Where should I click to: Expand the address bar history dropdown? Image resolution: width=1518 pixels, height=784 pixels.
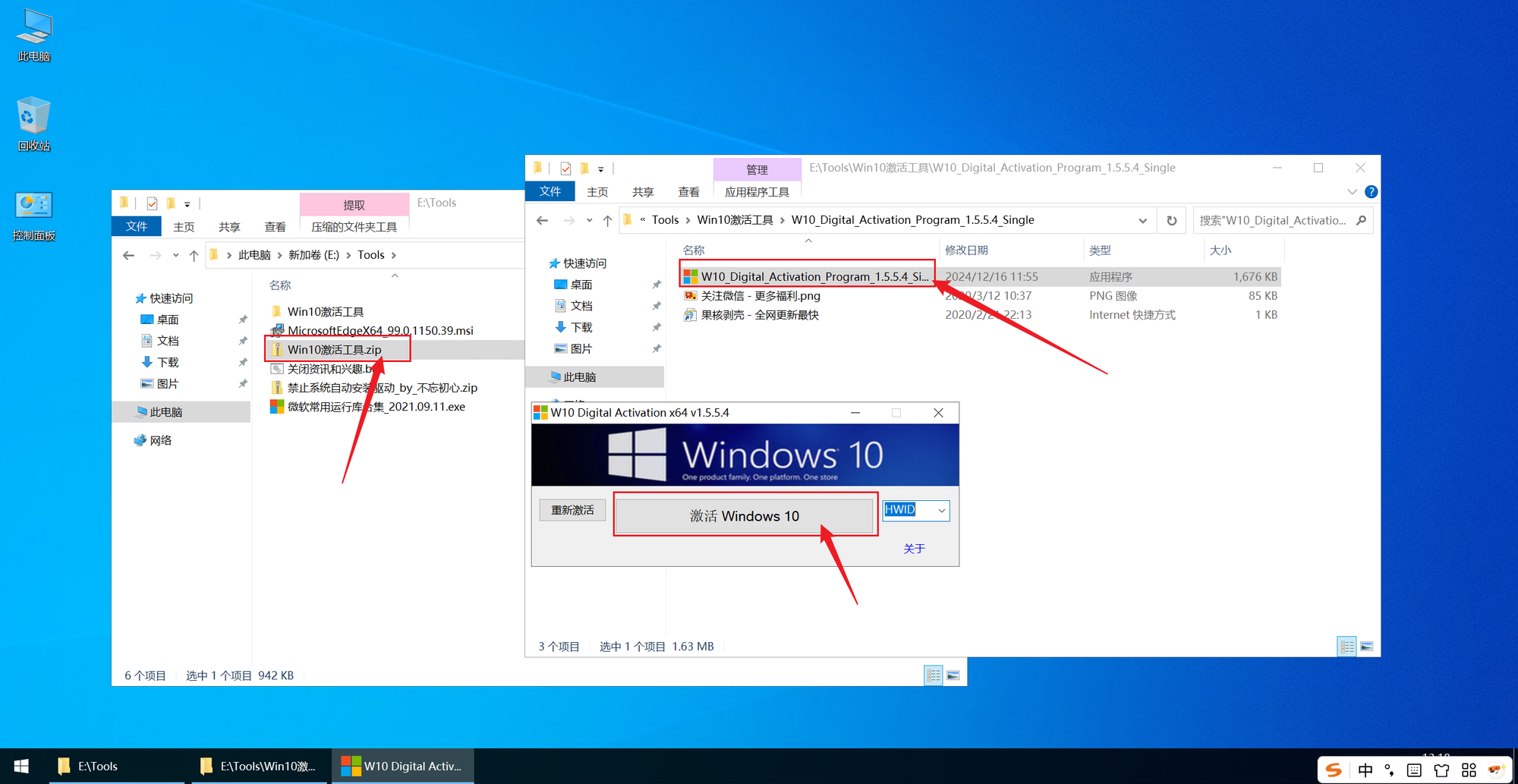[x=1142, y=221]
